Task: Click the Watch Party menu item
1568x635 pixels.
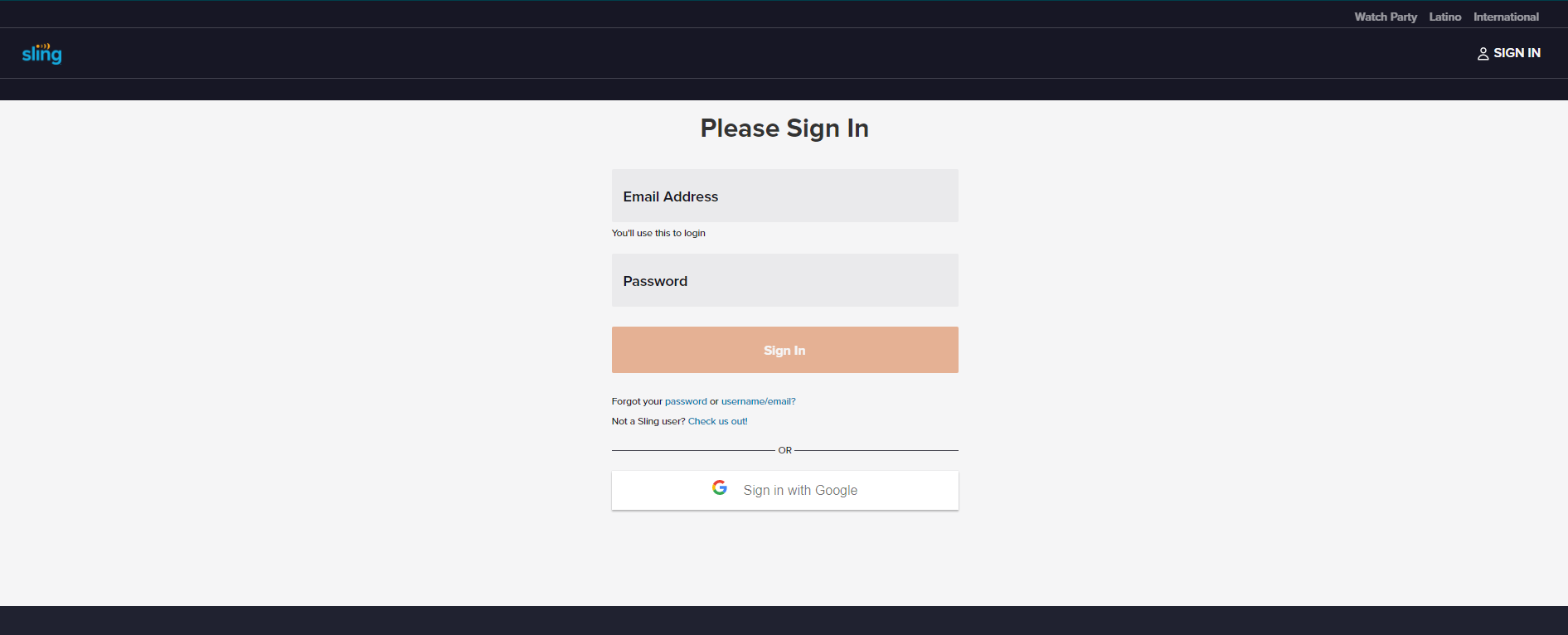Action: tap(1385, 16)
